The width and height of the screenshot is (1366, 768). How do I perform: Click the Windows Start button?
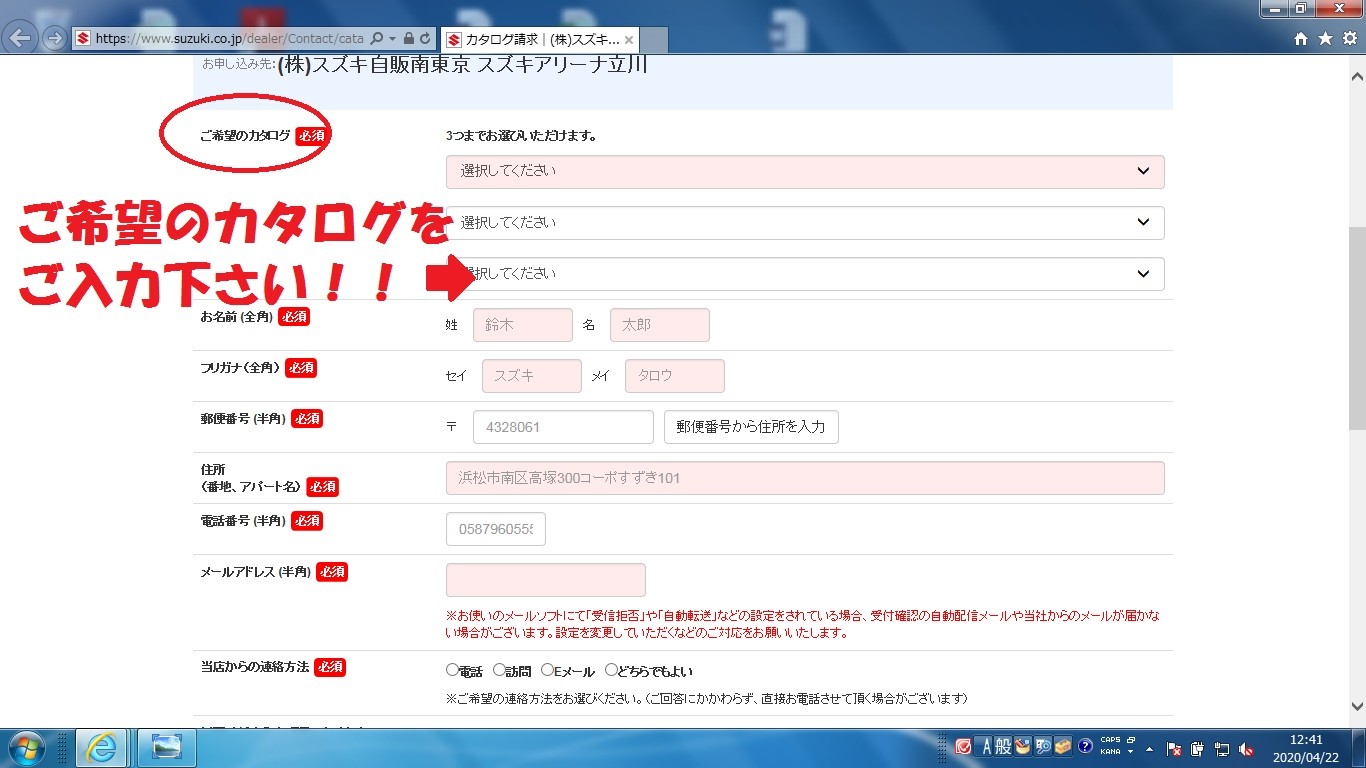(x=24, y=747)
